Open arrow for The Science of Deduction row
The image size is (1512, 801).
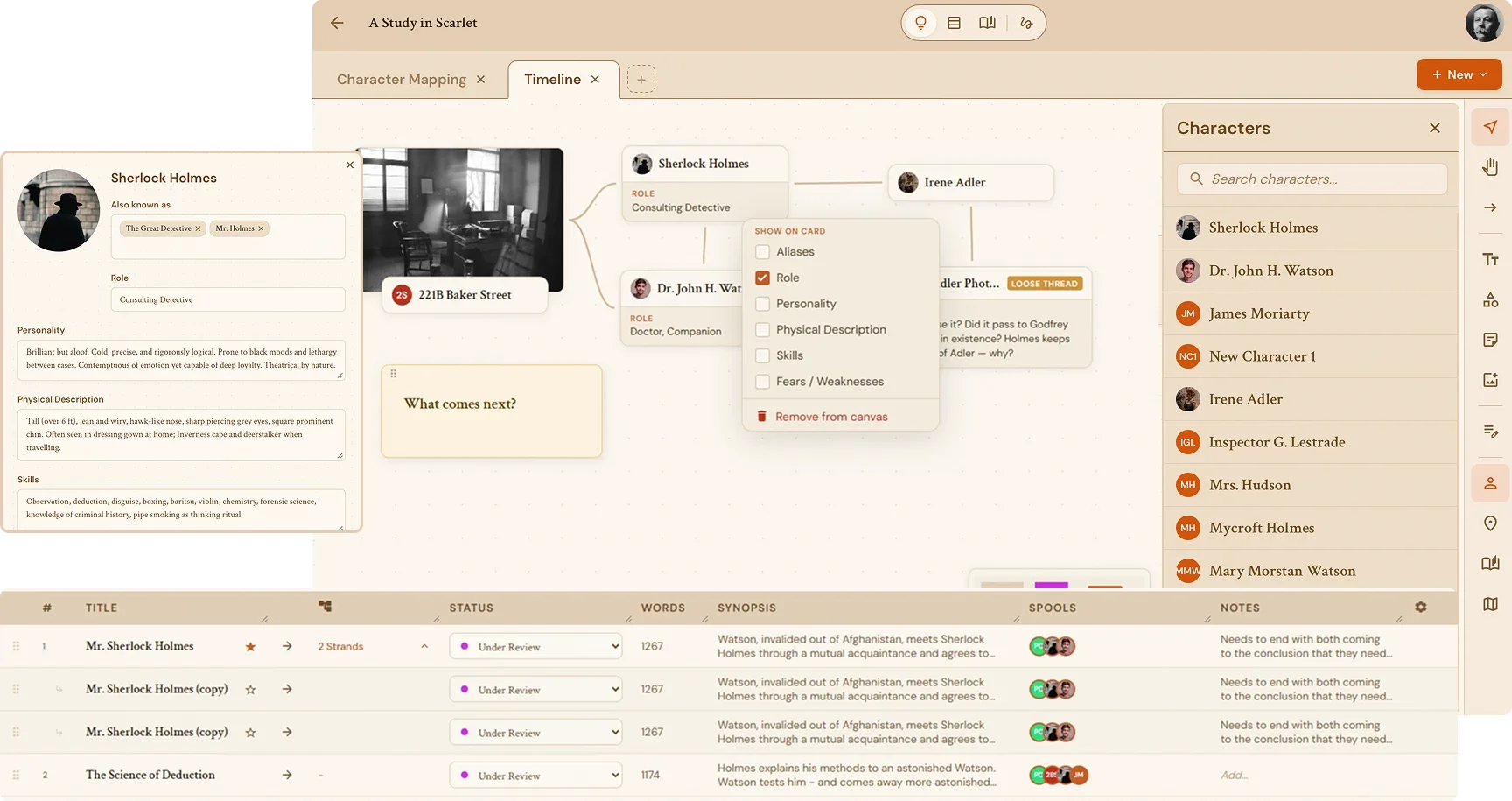tap(287, 775)
